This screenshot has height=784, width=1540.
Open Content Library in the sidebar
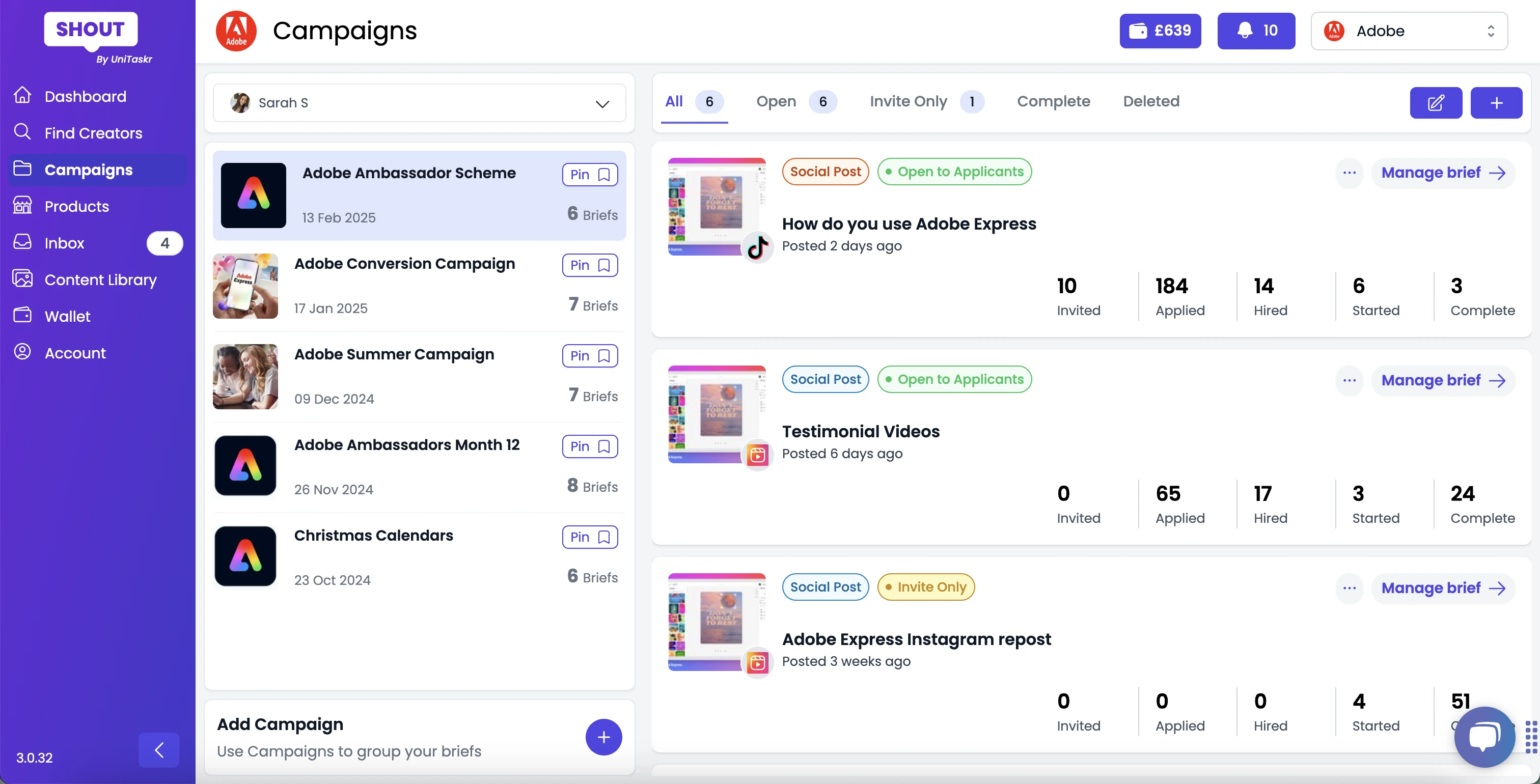click(x=100, y=279)
